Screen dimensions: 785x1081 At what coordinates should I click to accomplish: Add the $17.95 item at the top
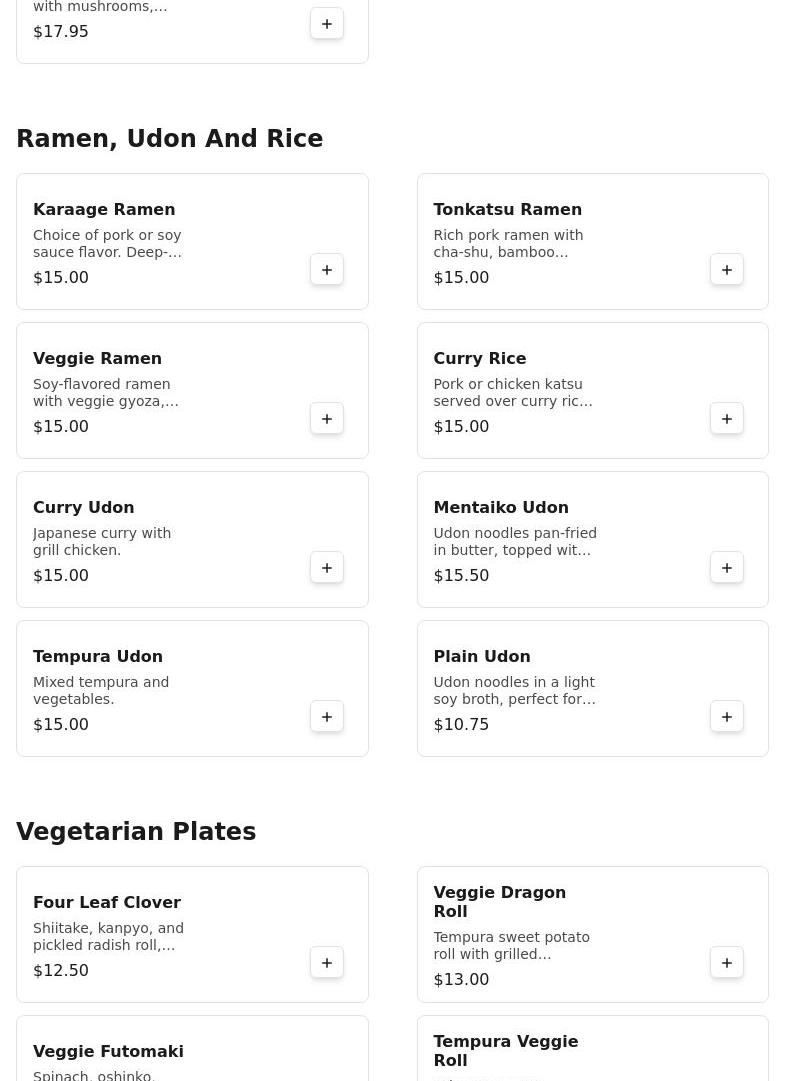tap(327, 24)
